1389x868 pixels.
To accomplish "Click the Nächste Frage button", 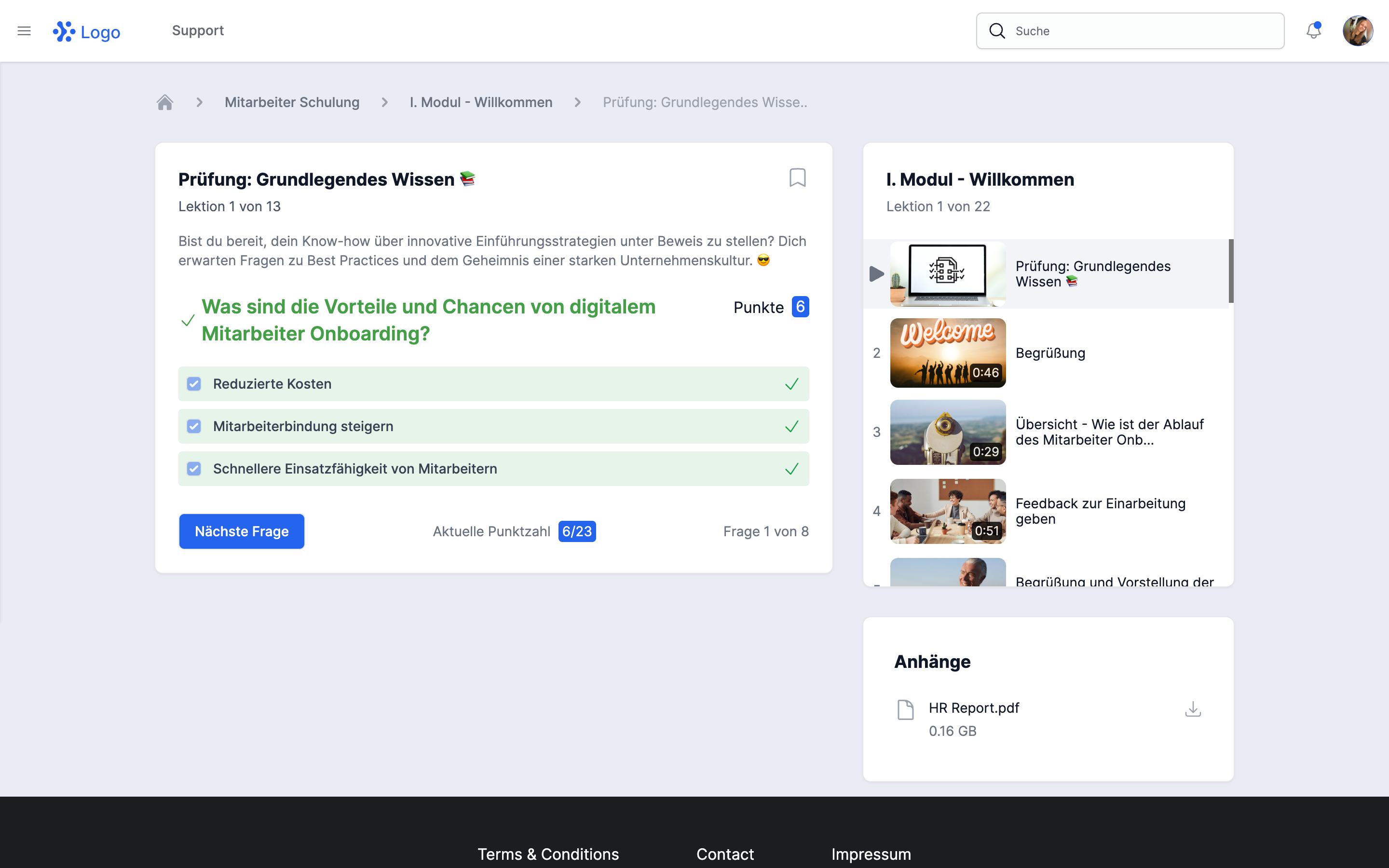I will click(x=242, y=531).
